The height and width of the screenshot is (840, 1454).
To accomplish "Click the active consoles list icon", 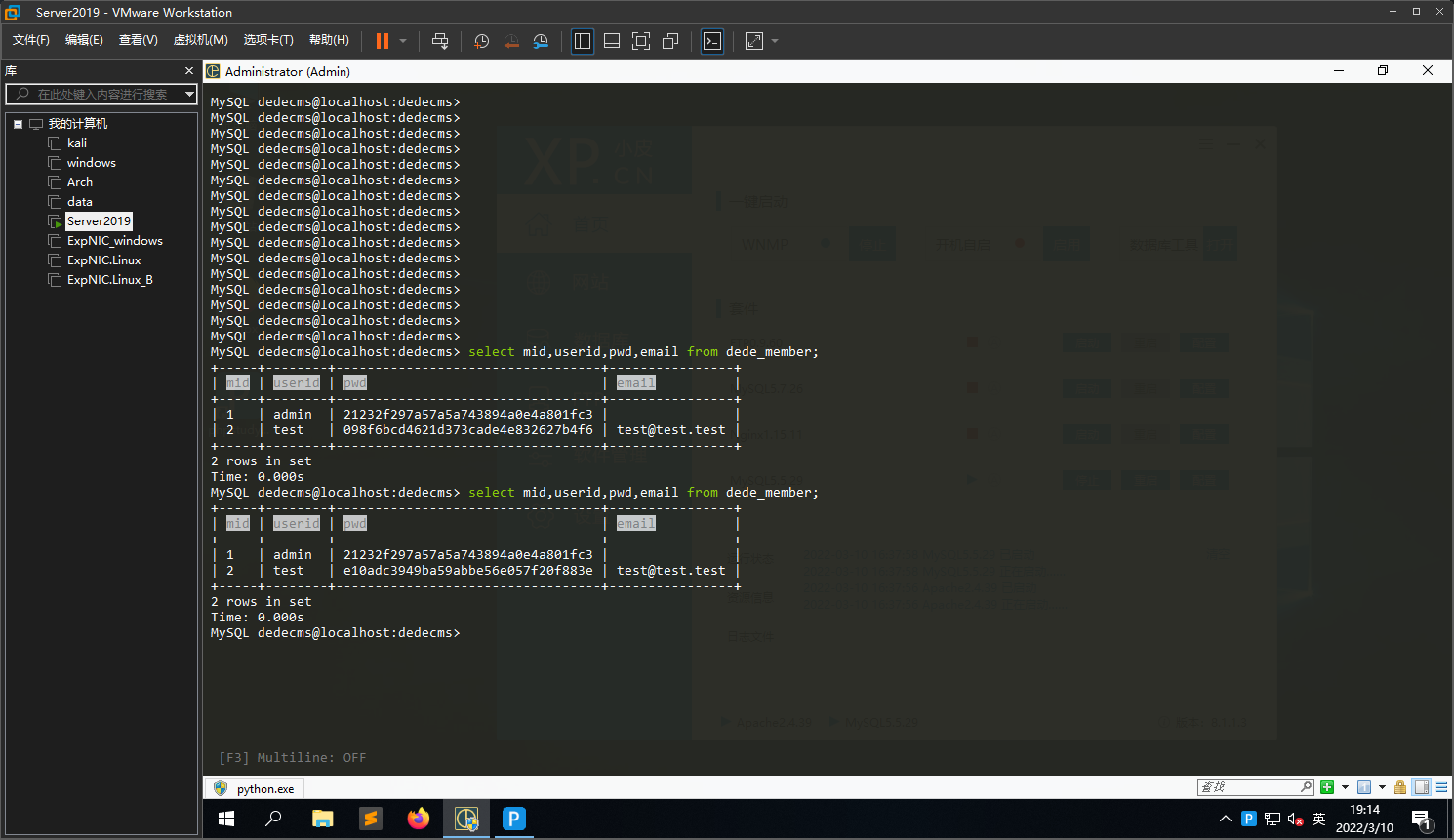I will (1364, 787).
